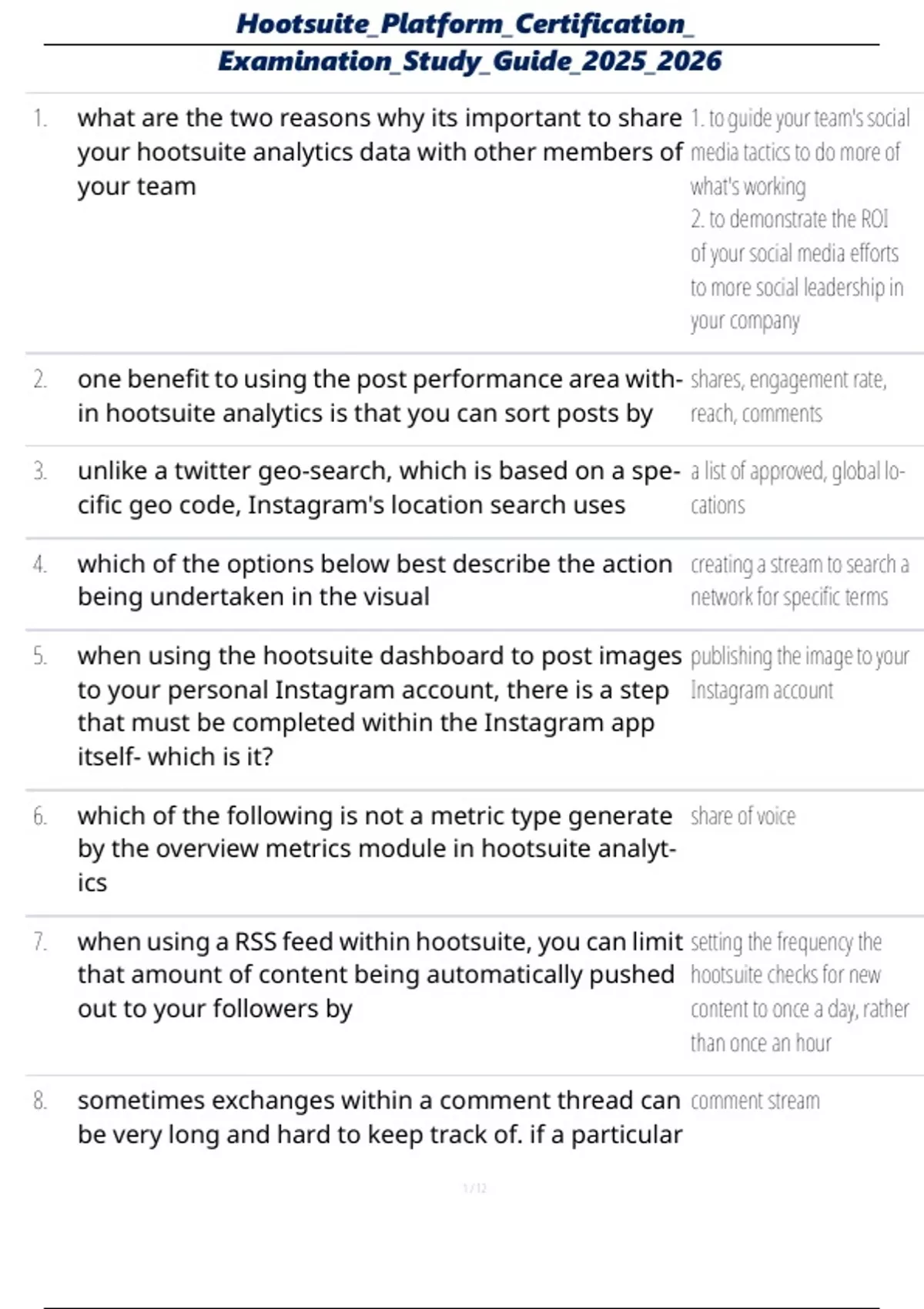Select question 6 about overview metrics module
This screenshot has height=1309, width=924.
click(376, 849)
